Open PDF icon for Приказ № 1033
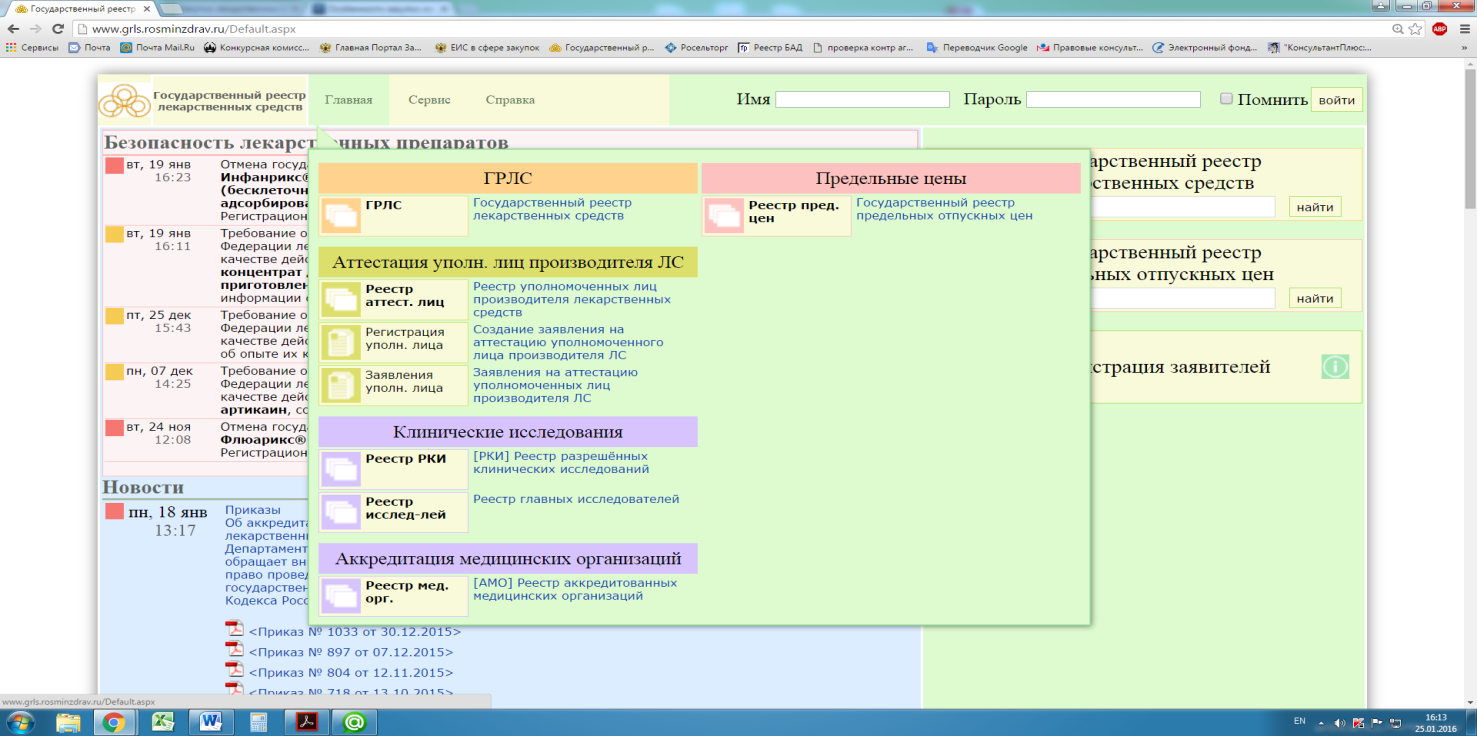Image resolution: width=1477 pixels, height=736 pixels. click(x=234, y=631)
